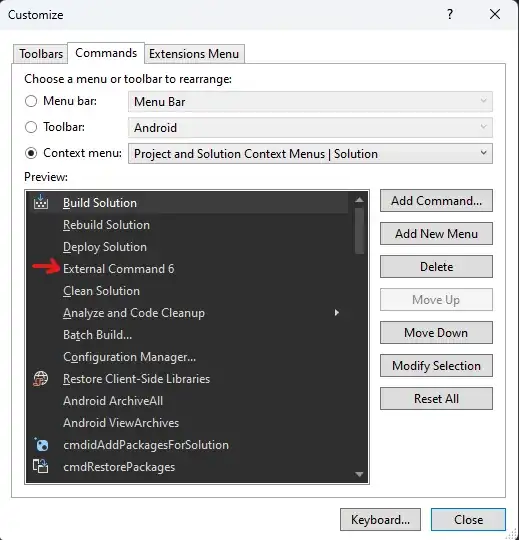Select cmdRestorePackages entry
Image resolution: width=519 pixels, height=540 pixels.
coord(188,467)
